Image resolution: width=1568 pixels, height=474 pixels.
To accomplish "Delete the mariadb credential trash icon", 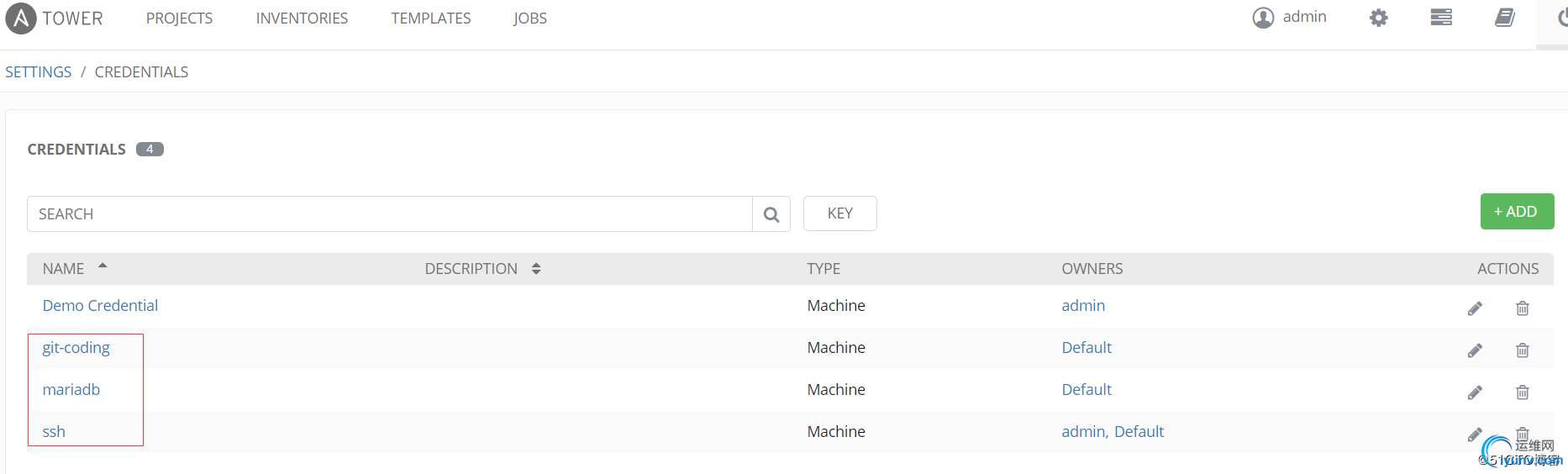I will click(1522, 392).
